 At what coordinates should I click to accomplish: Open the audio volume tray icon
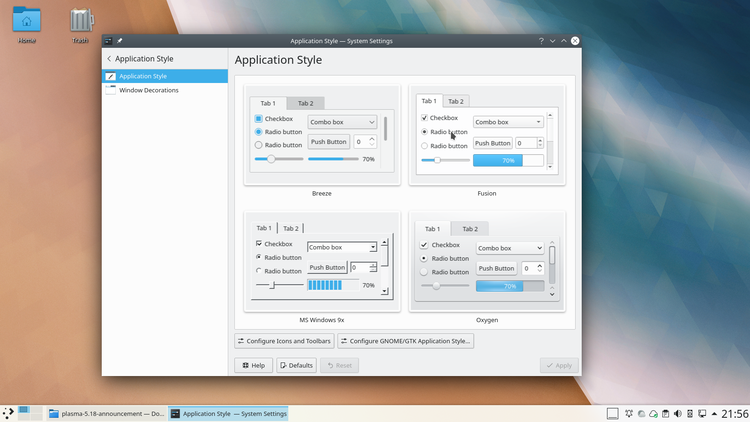[x=678, y=413]
